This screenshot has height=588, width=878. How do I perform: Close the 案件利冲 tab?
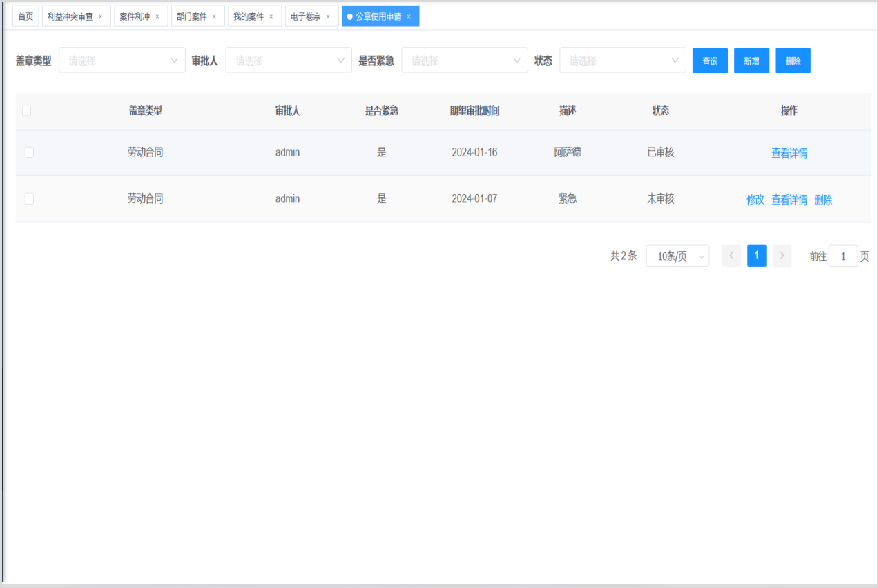click(x=157, y=17)
